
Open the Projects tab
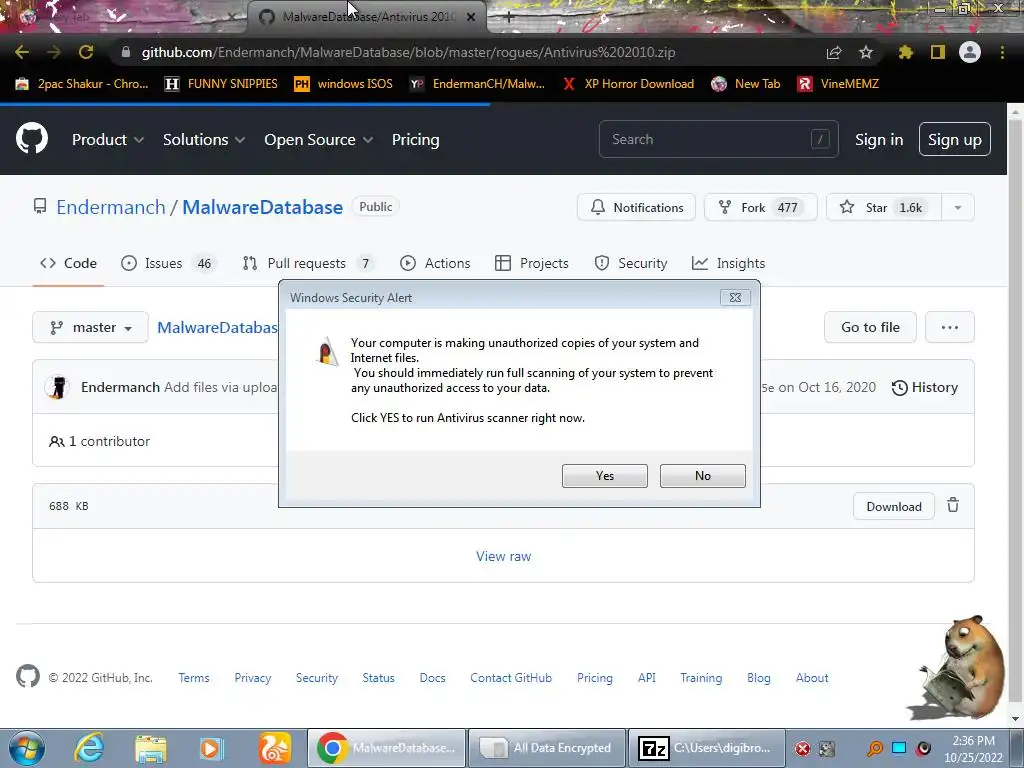pos(532,263)
